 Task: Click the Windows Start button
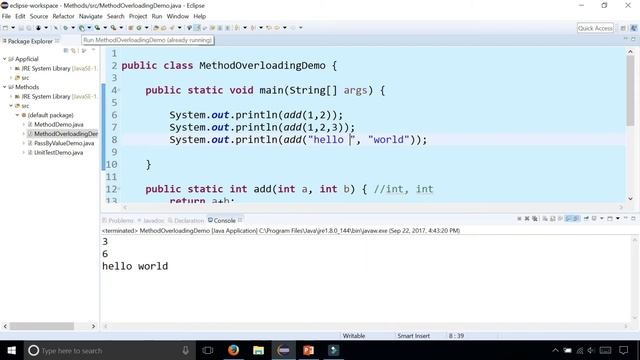11,350
